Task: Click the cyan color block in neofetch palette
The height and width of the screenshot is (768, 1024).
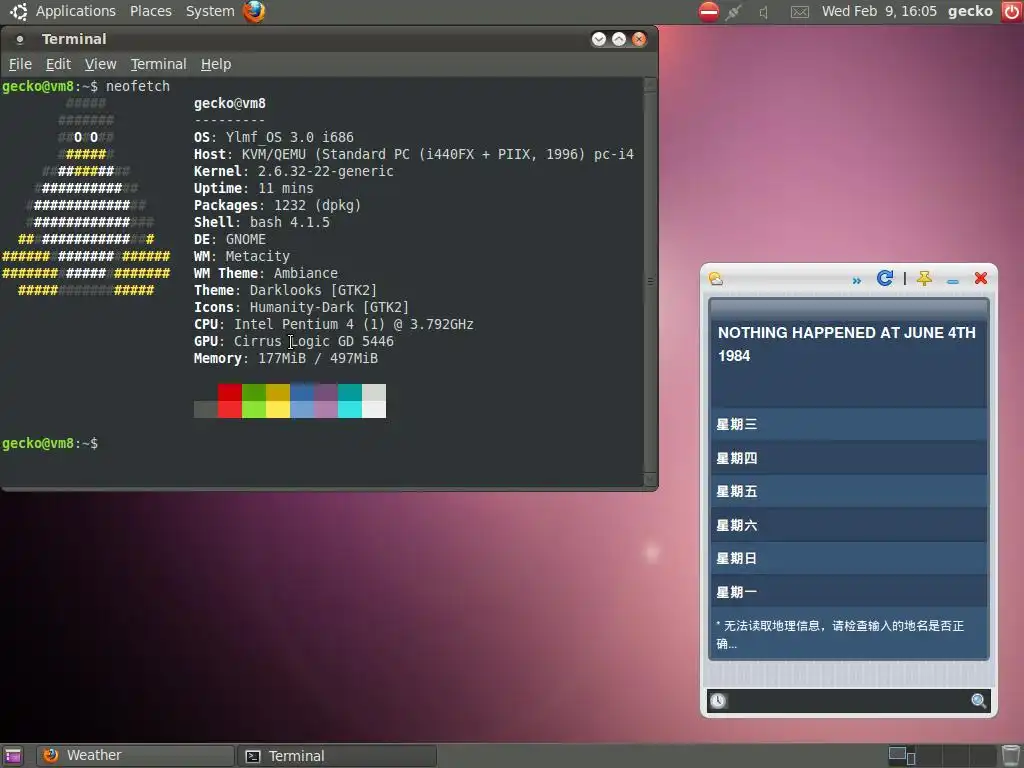Action: 350,401
